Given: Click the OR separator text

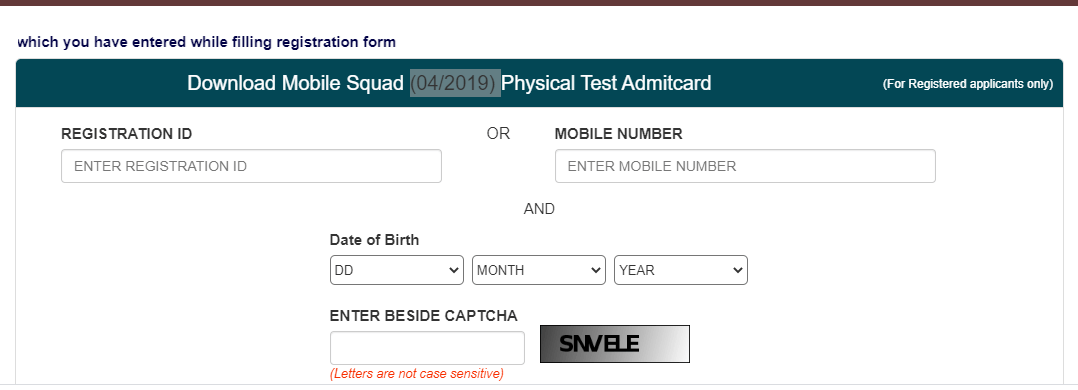Looking at the screenshot, I should click(498, 133).
